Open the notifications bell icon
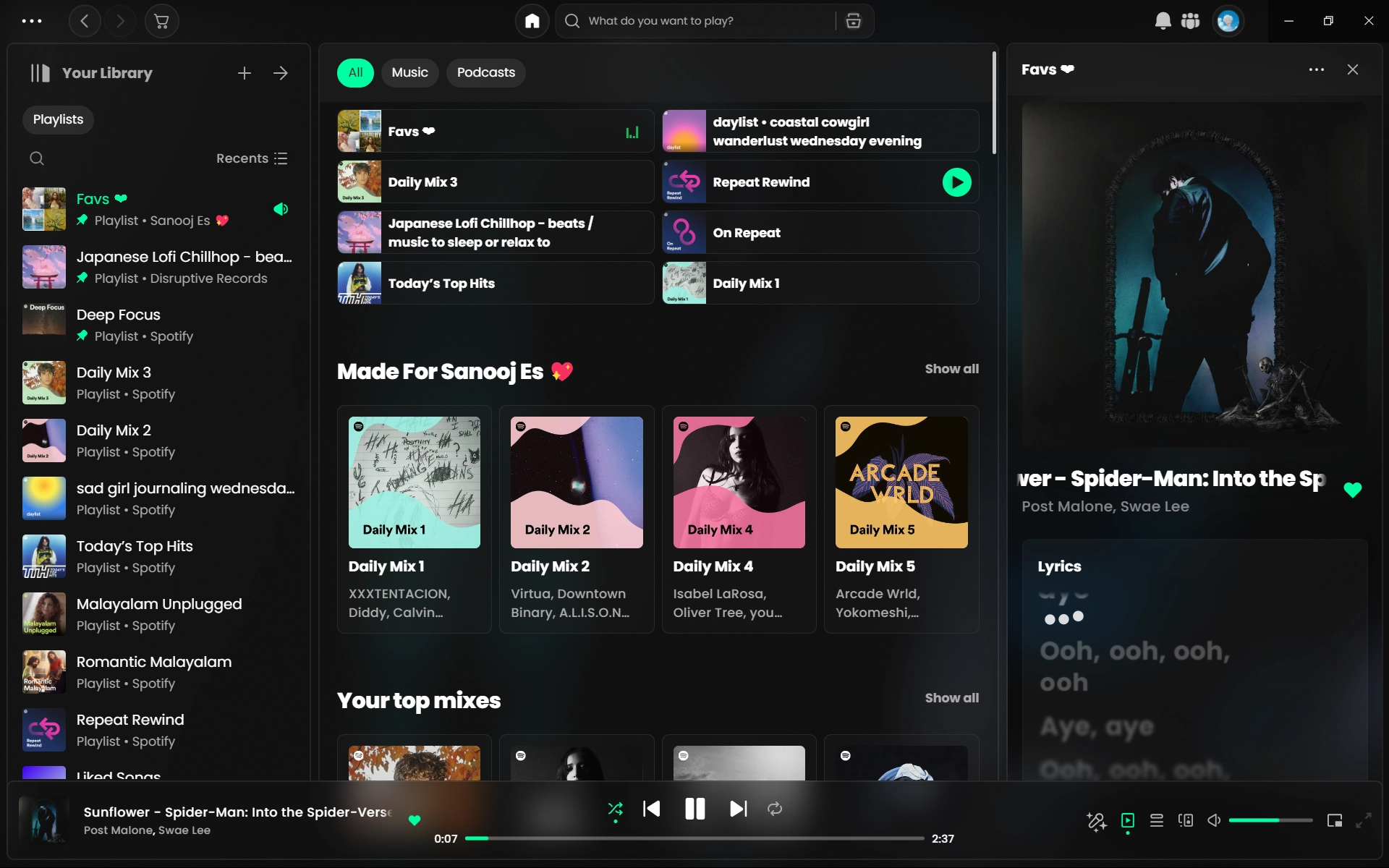The height and width of the screenshot is (868, 1389). point(1163,21)
